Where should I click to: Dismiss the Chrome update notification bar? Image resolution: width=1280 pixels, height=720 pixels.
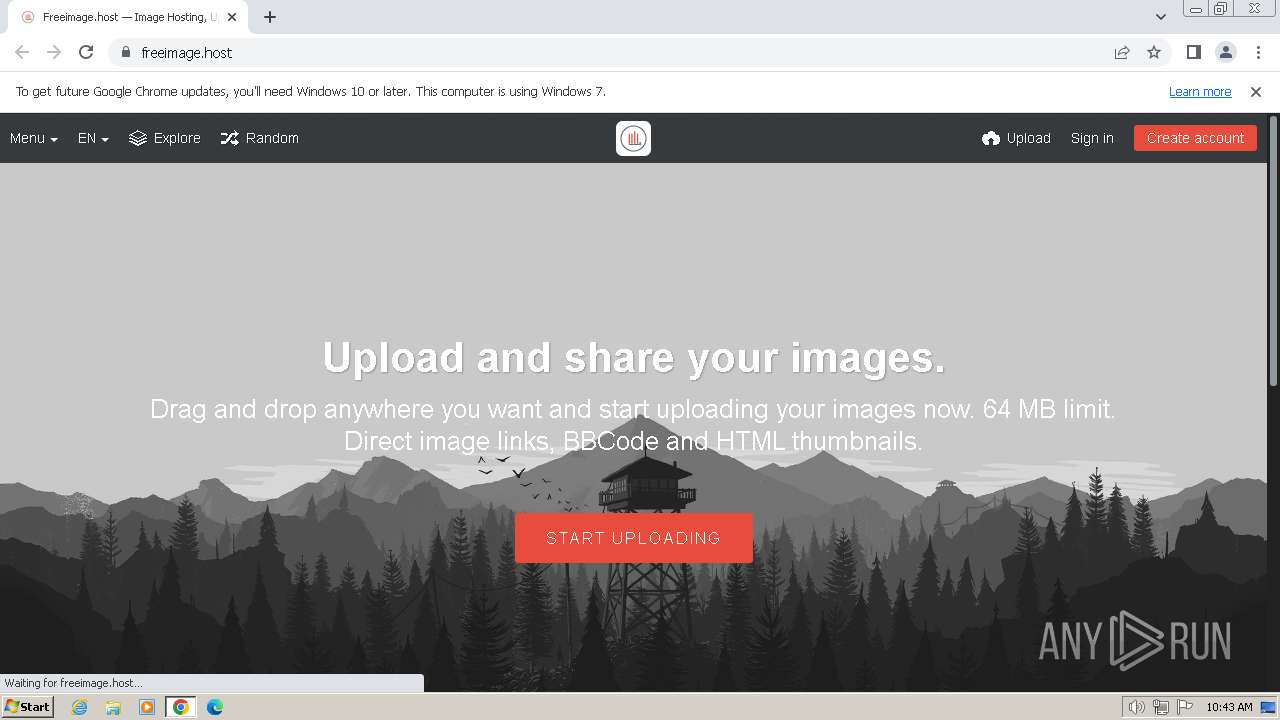point(1256,91)
